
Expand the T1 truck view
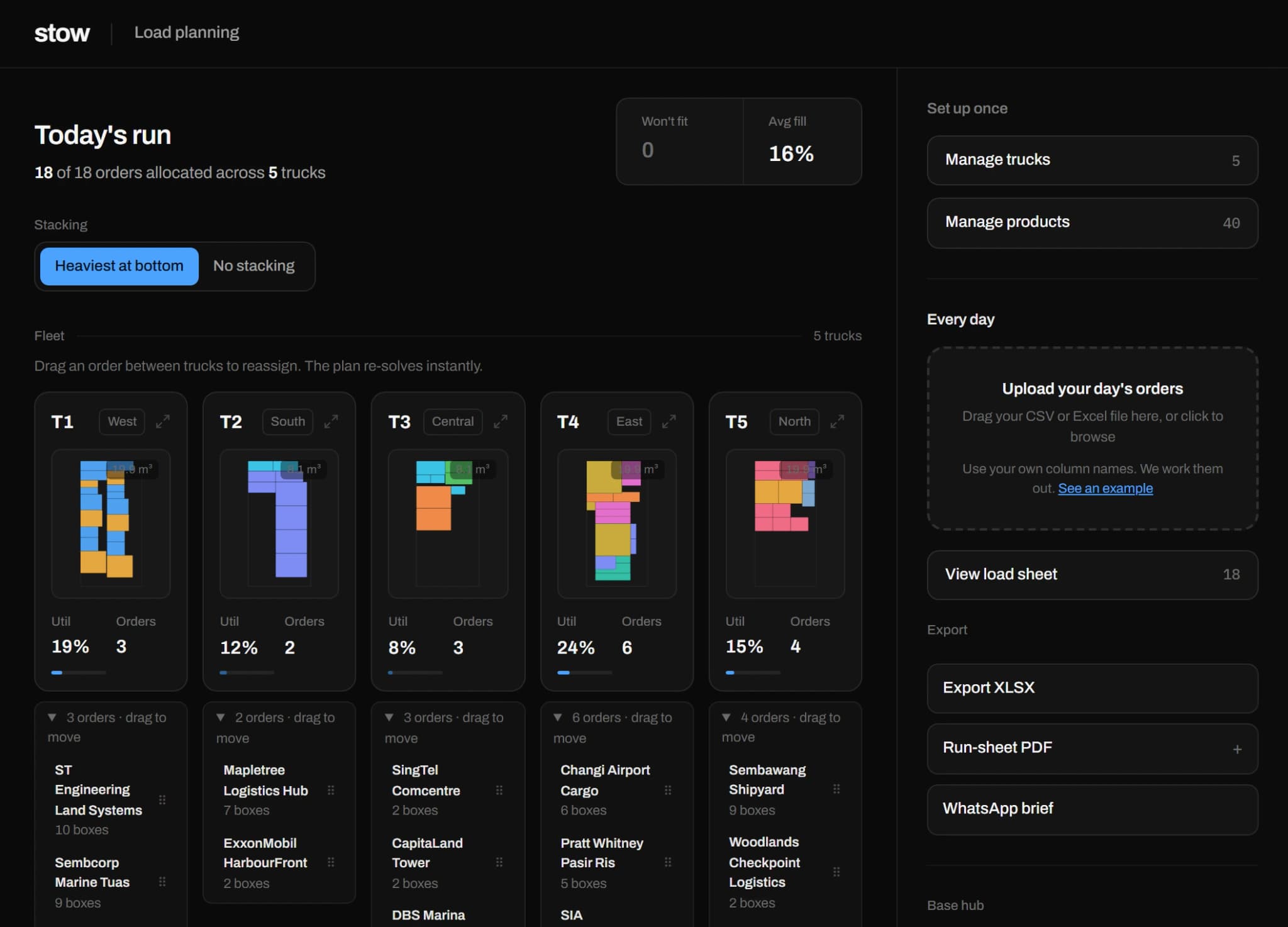[163, 421]
